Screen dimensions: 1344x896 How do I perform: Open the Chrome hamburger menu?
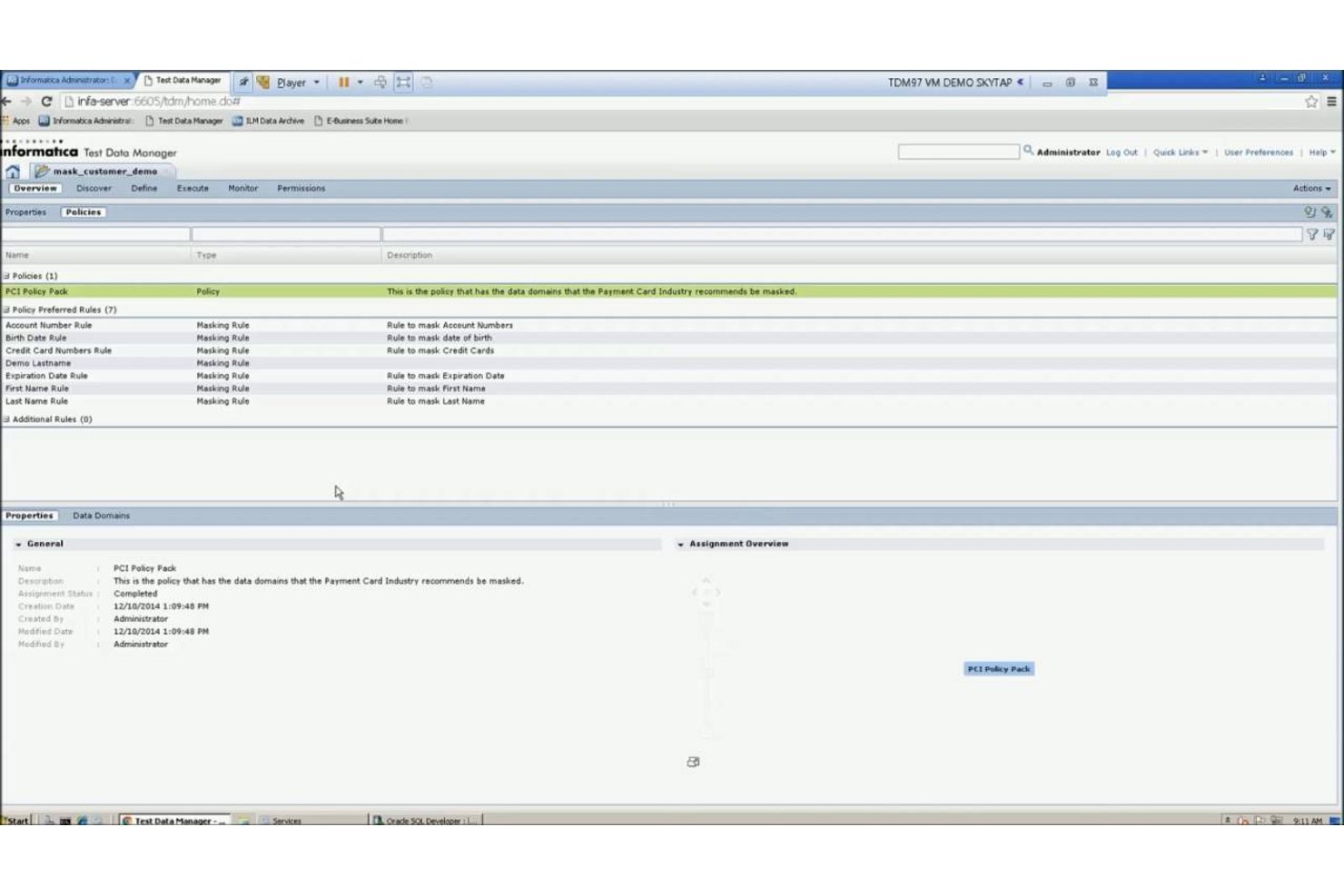[x=1331, y=102]
